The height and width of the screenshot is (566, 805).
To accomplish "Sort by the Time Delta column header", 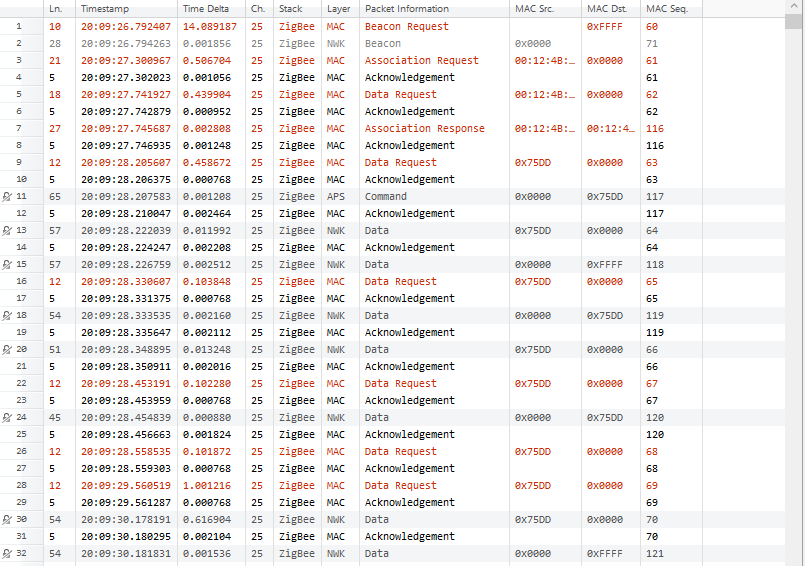I will tap(211, 9).
